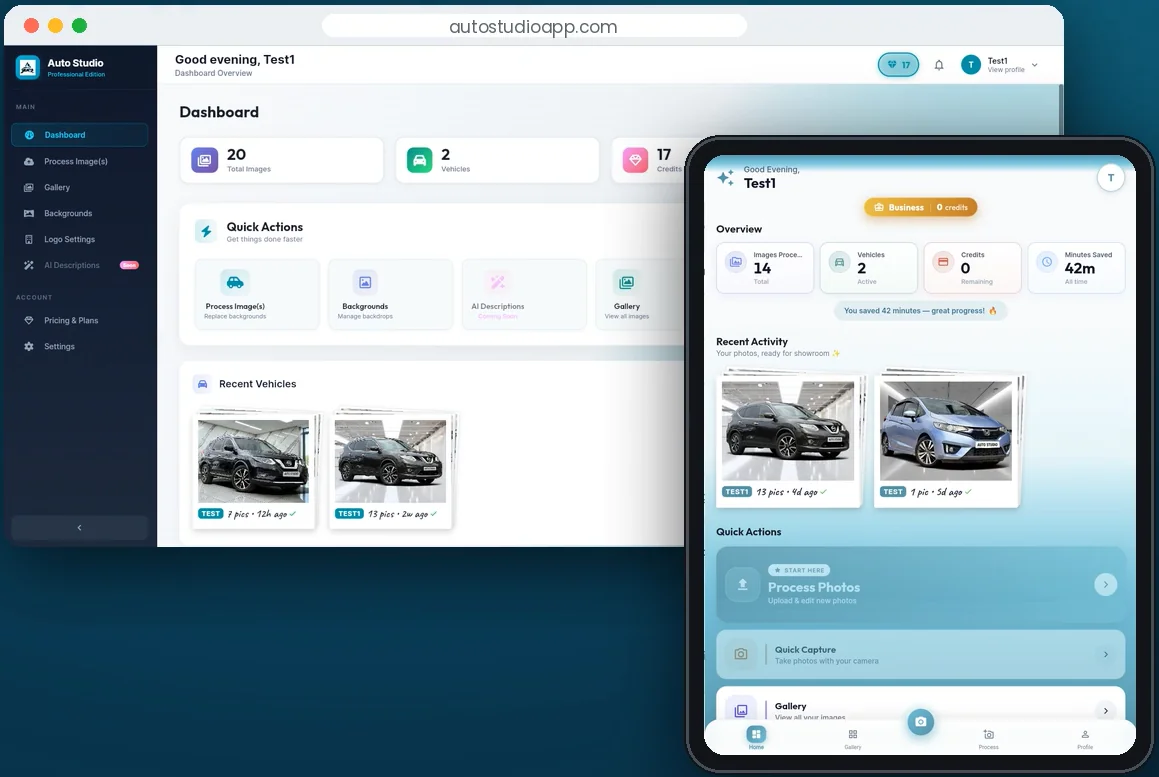Collapse the sidebar with the chevron button
The height and width of the screenshot is (777, 1159).
tap(79, 527)
